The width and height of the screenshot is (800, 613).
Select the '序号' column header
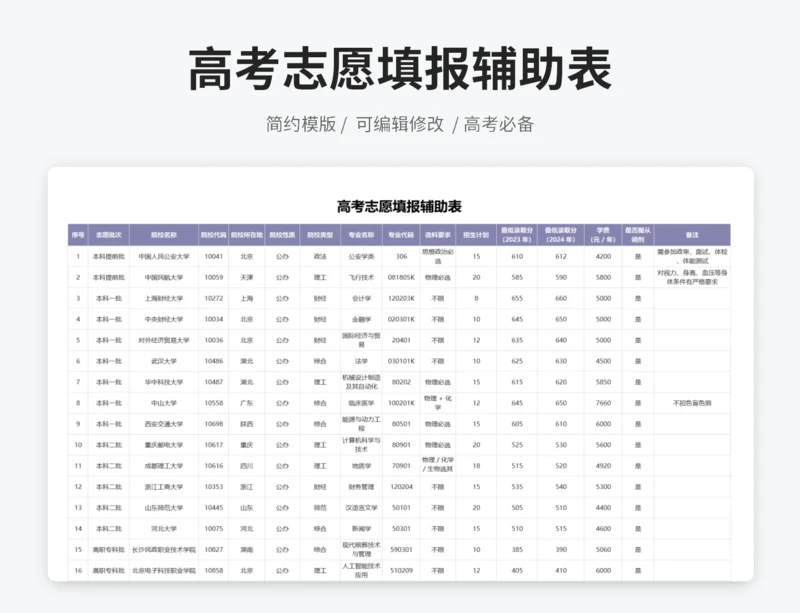(x=78, y=235)
